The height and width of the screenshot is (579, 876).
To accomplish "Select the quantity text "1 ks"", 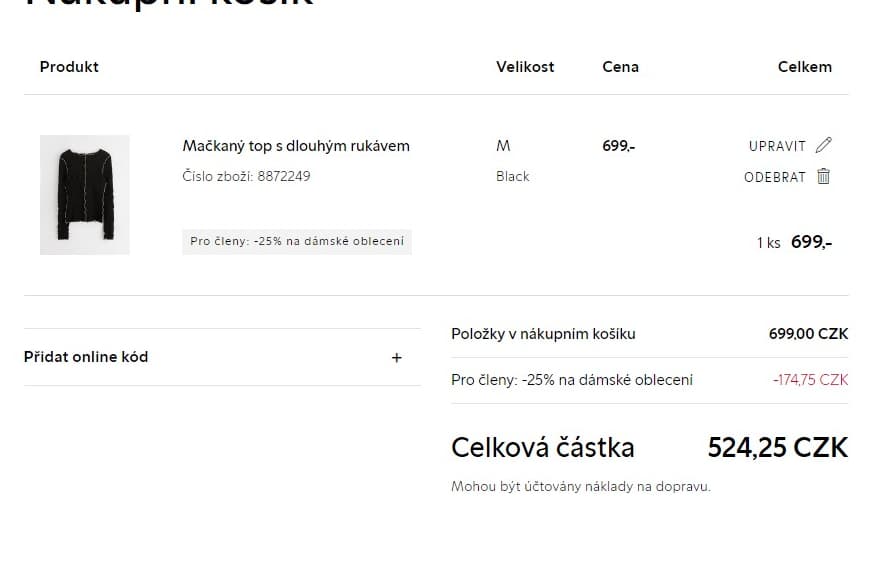I will click(x=768, y=242).
